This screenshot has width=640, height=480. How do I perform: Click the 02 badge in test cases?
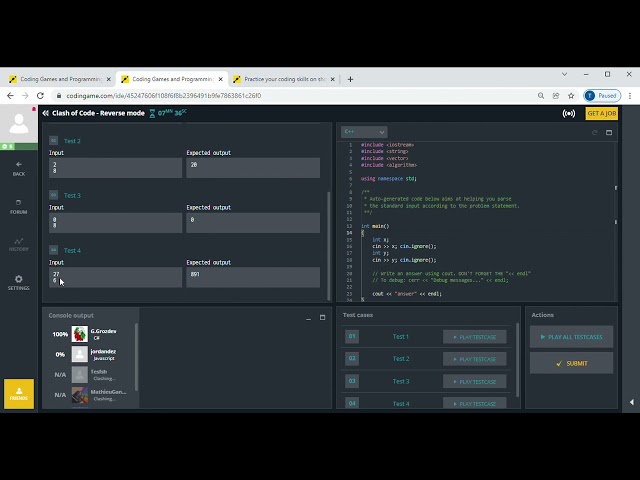pyautogui.click(x=352, y=358)
